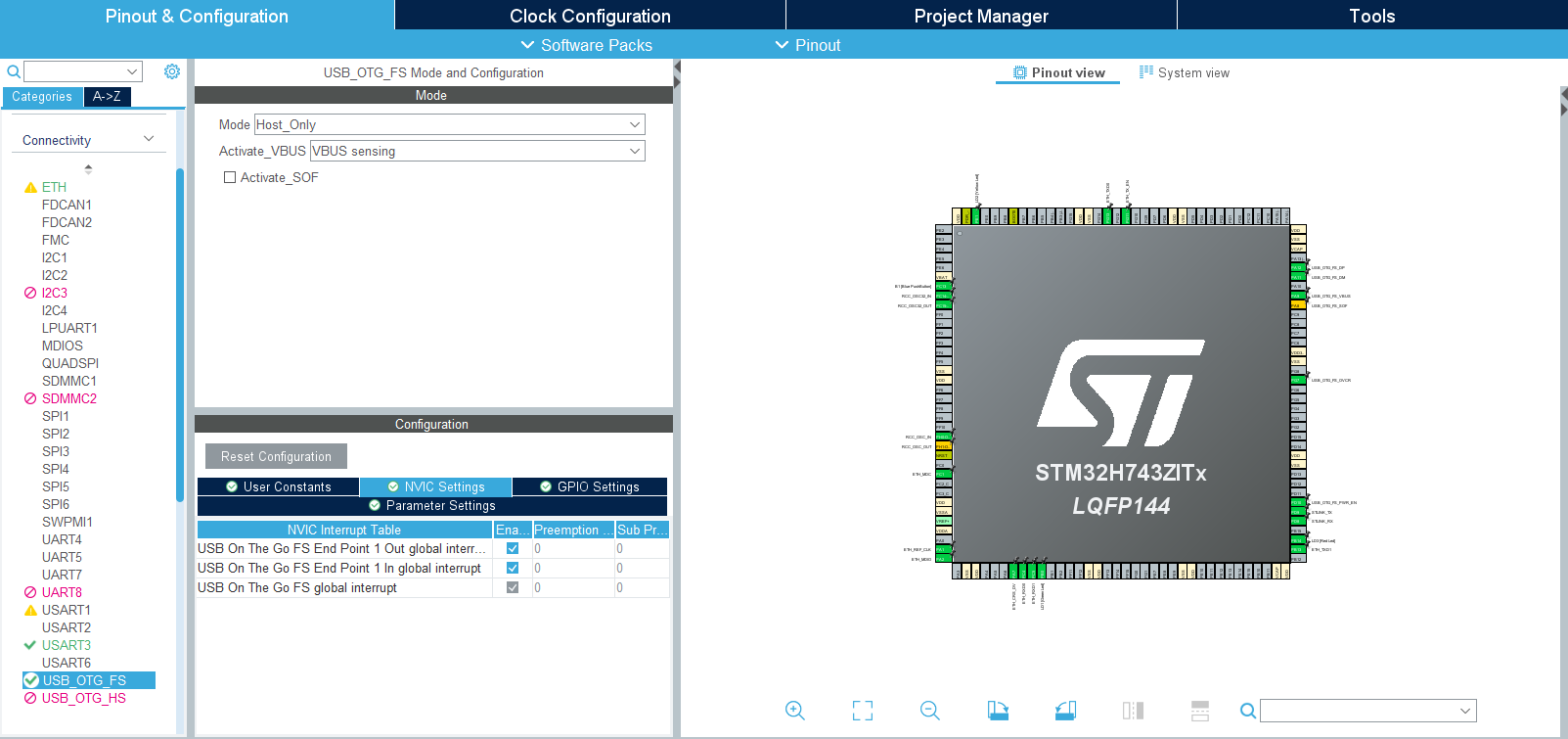1568x739 pixels.
Task: Uncheck End Point 1 In interrupt enable
Action: (x=512, y=568)
